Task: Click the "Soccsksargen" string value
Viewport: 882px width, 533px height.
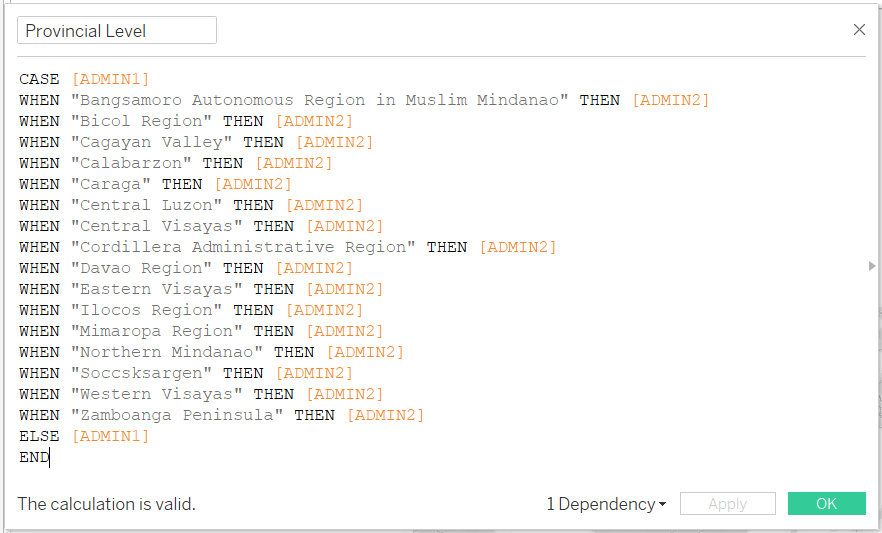Action: [x=141, y=373]
